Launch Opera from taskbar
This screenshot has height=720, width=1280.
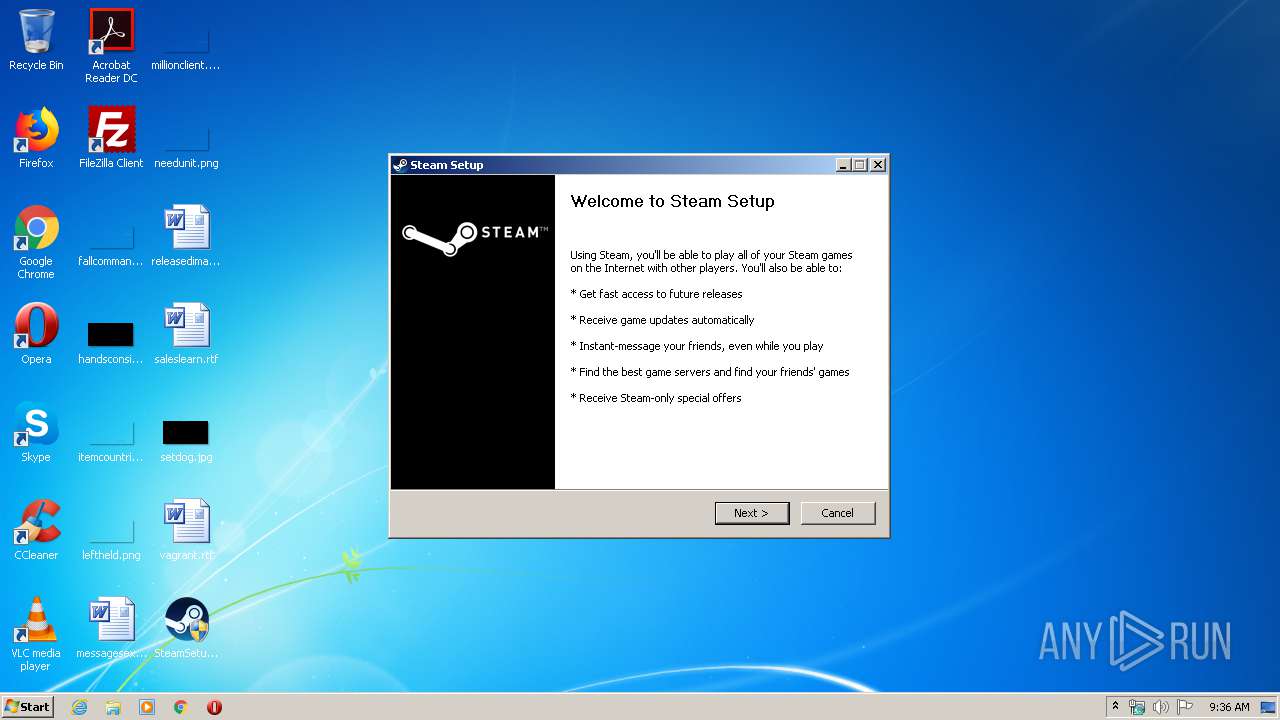click(x=214, y=707)
